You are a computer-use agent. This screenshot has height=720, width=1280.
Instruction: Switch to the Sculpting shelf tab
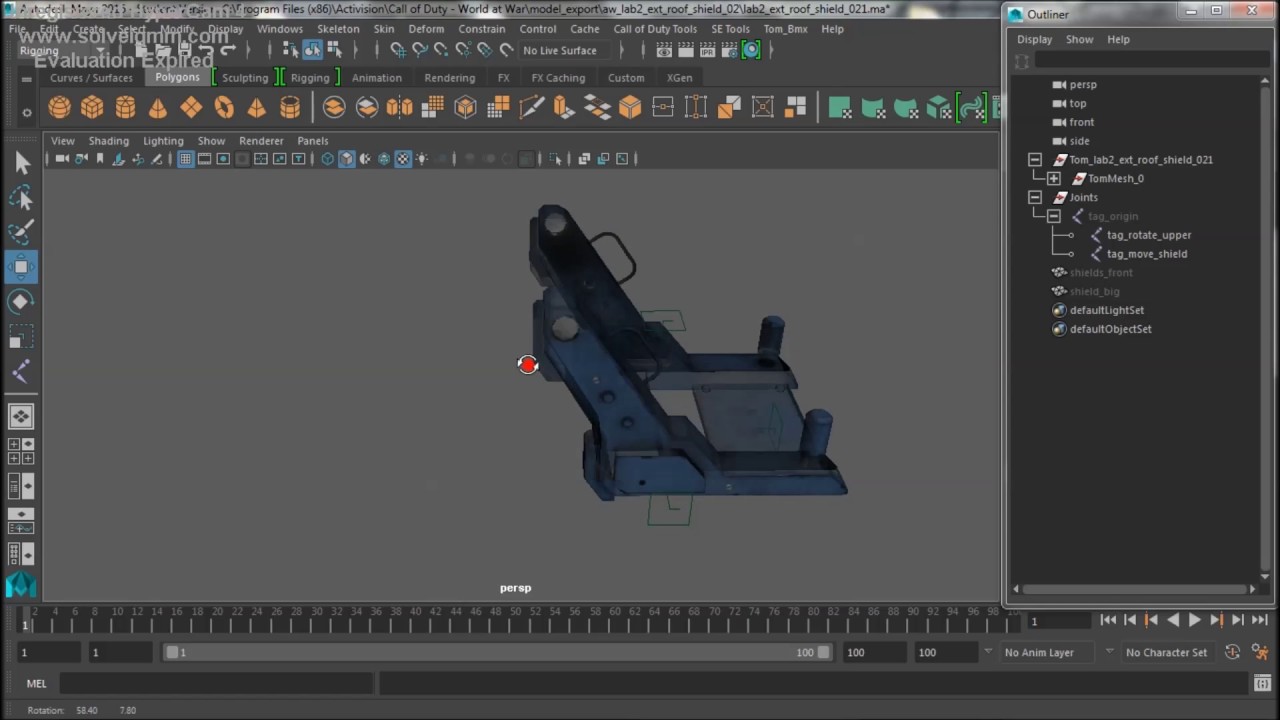(245, 78)
